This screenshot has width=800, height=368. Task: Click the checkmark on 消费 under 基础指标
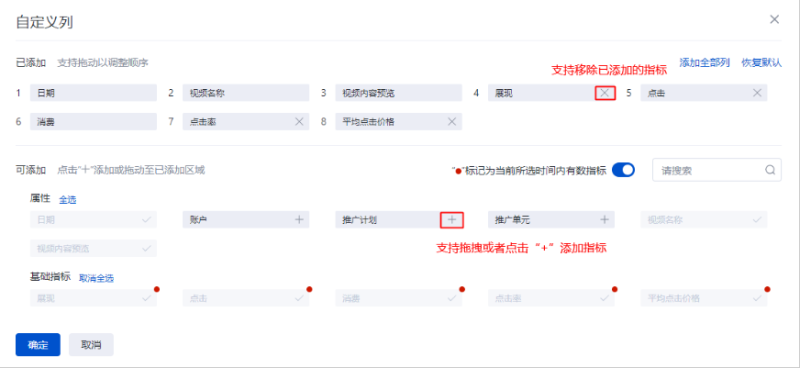tap(452, 298)
